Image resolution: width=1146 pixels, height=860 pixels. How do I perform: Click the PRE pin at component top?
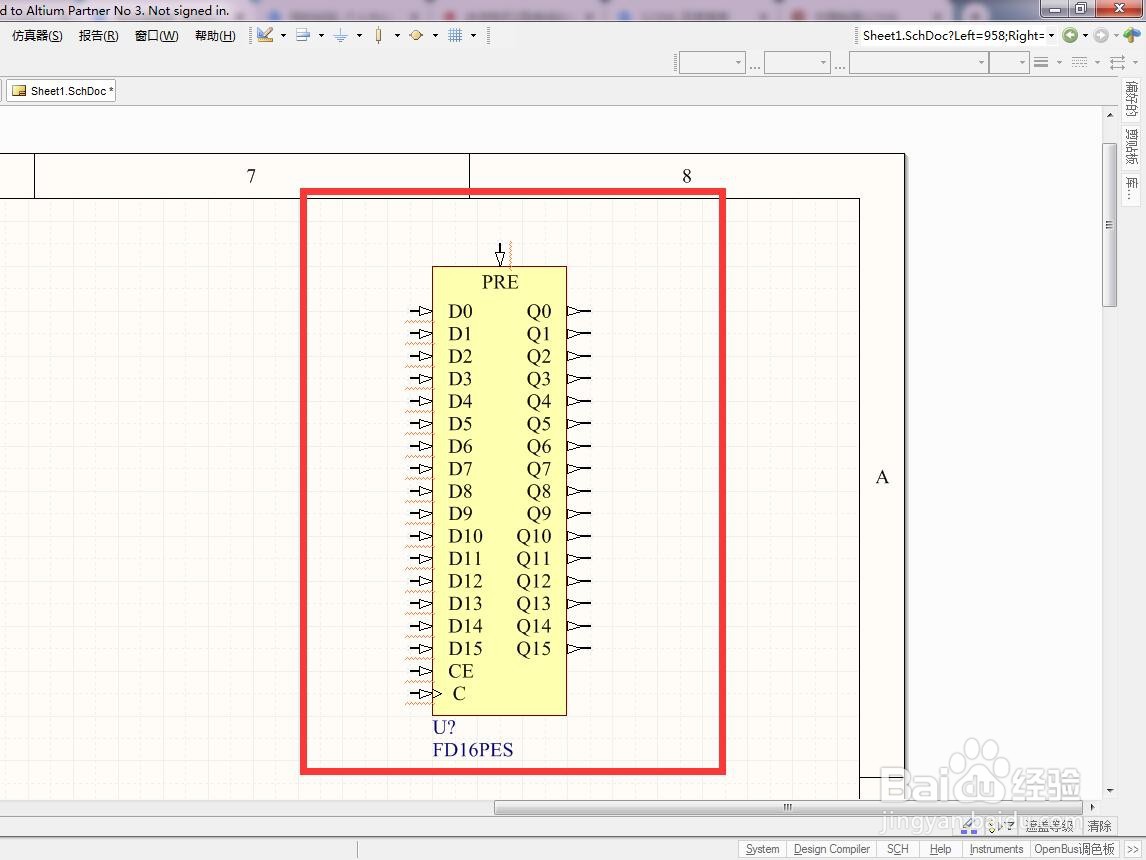pos(500,255)
